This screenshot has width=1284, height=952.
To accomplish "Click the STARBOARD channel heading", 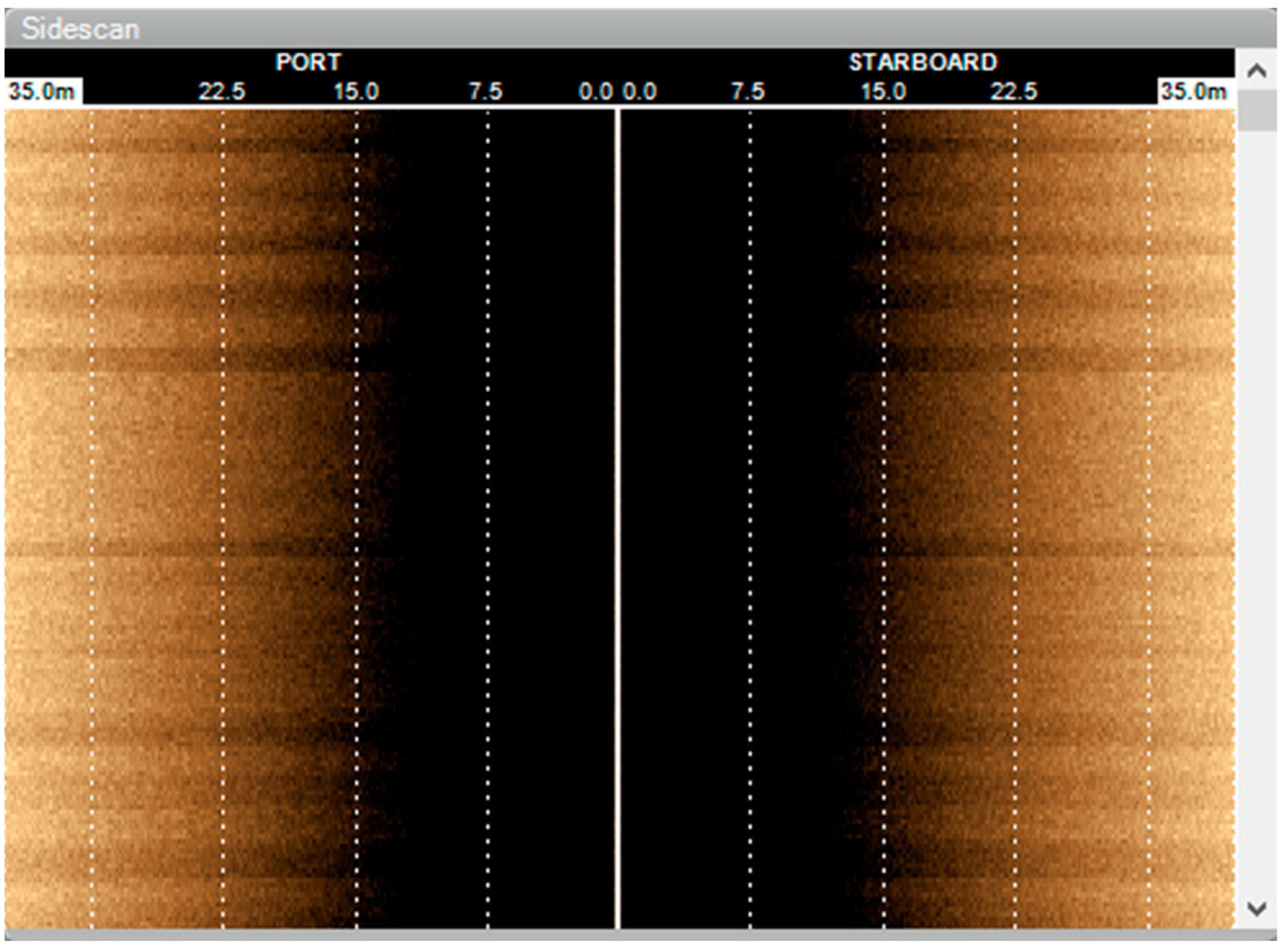I will (x=923, y=62).
